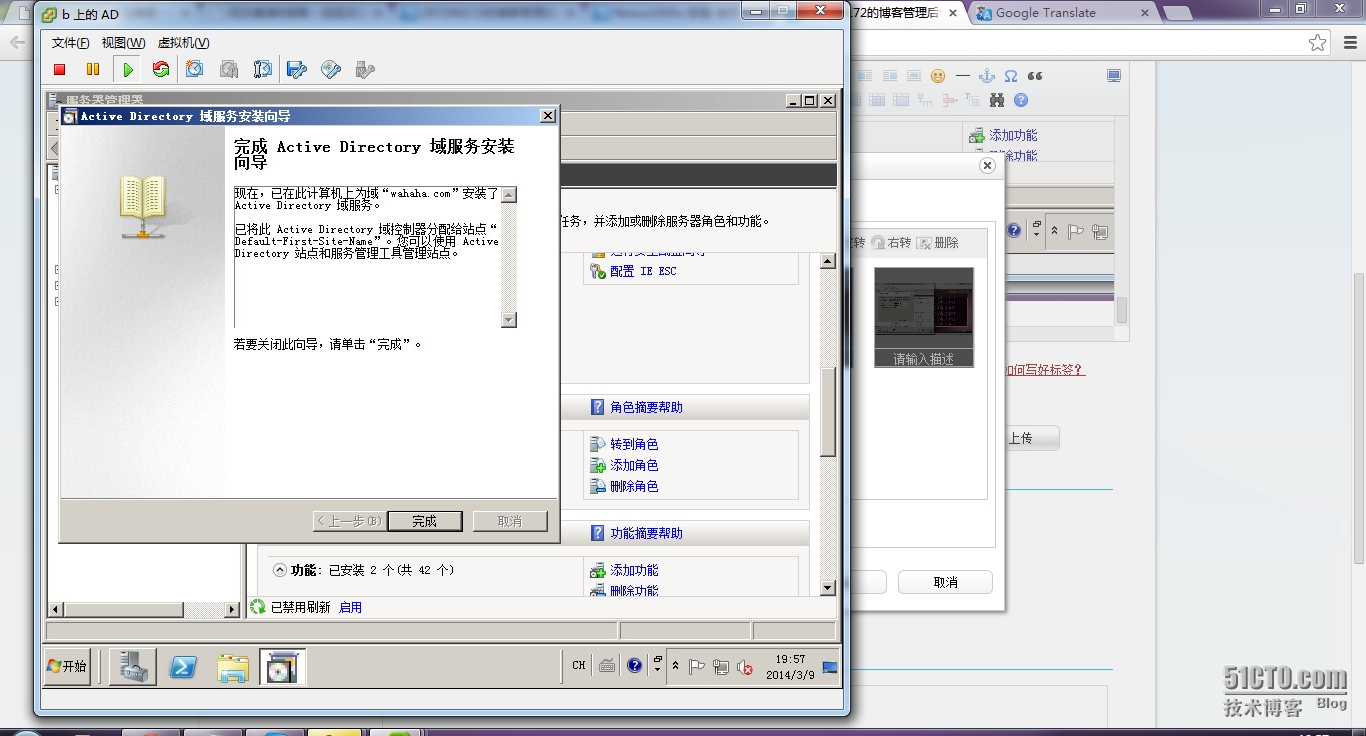Click the USB device settings icon

point(365,69)
